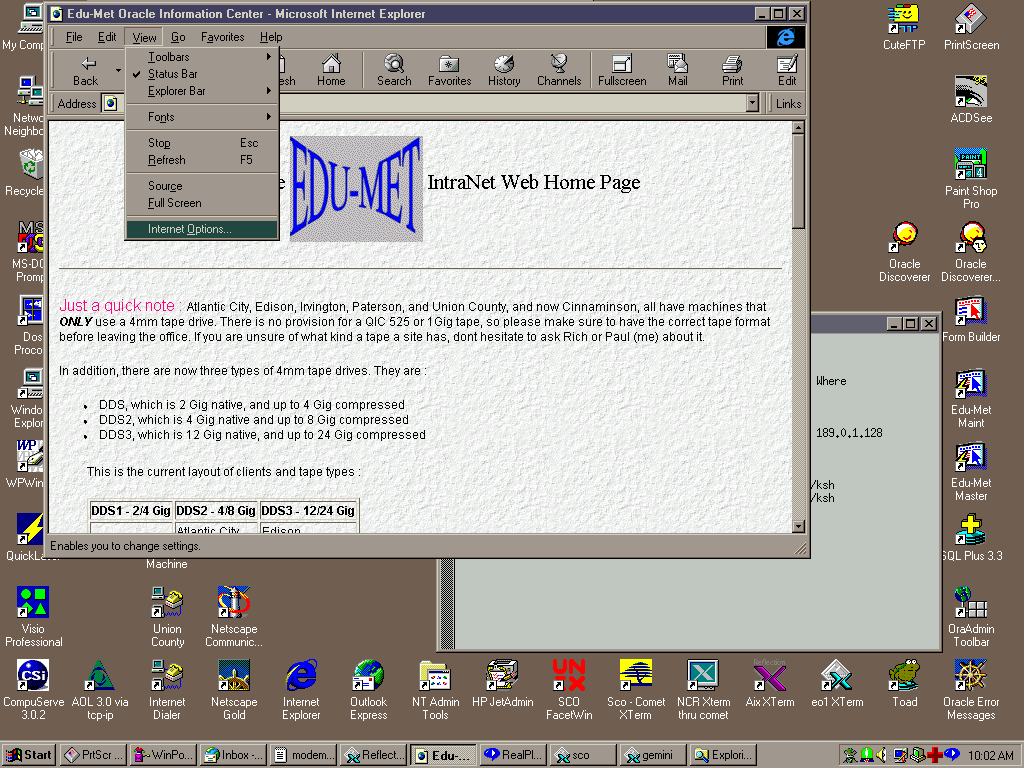This screenshot has width=1024, height=768.
Task: Open the Back button history dropdown arrow
Action: coord(118,71)
